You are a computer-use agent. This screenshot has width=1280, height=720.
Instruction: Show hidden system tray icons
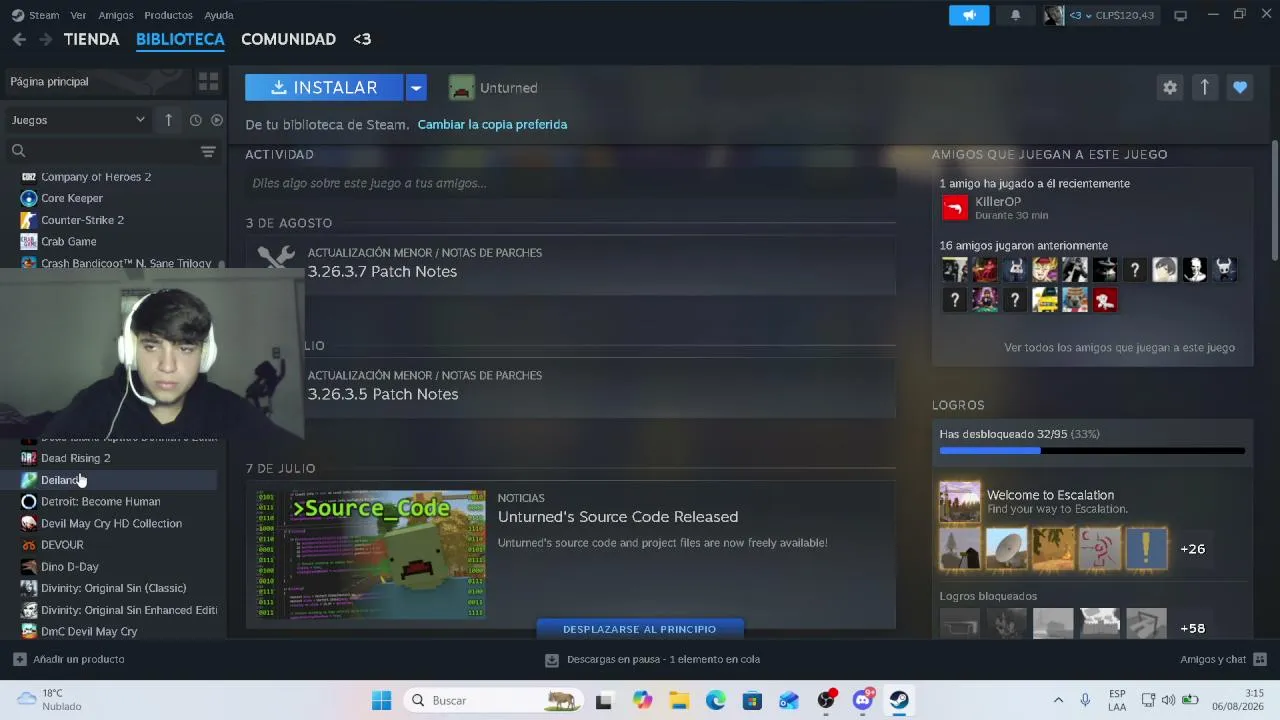(1058, 700)
